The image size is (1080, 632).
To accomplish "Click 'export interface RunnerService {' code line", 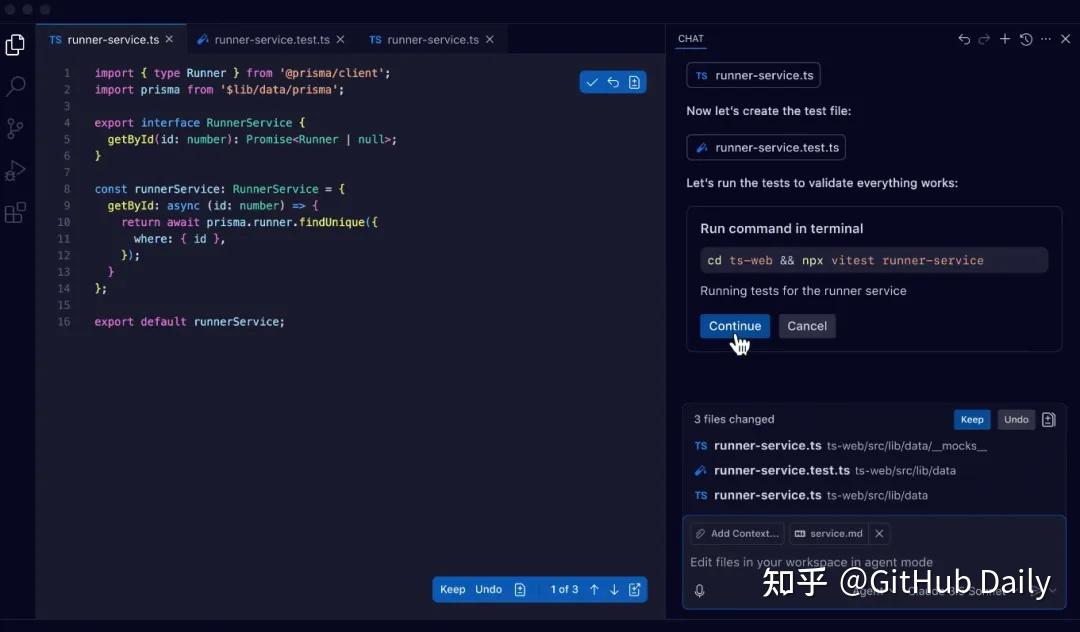I will [200, 123].
